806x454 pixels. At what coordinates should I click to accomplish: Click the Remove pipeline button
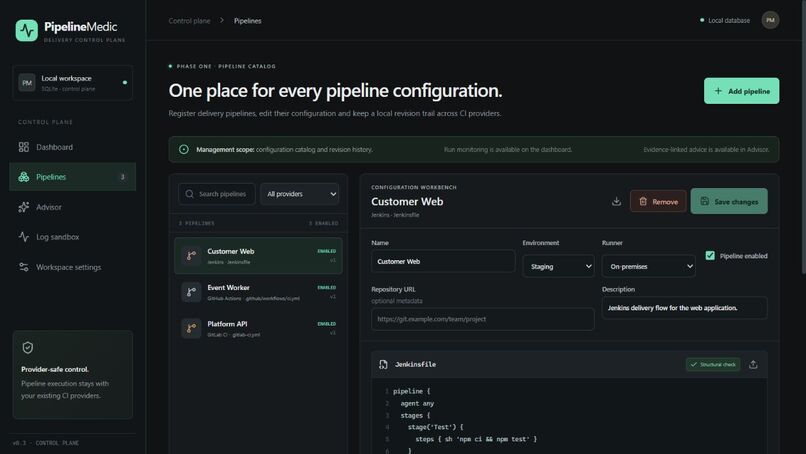pos(658,202)
